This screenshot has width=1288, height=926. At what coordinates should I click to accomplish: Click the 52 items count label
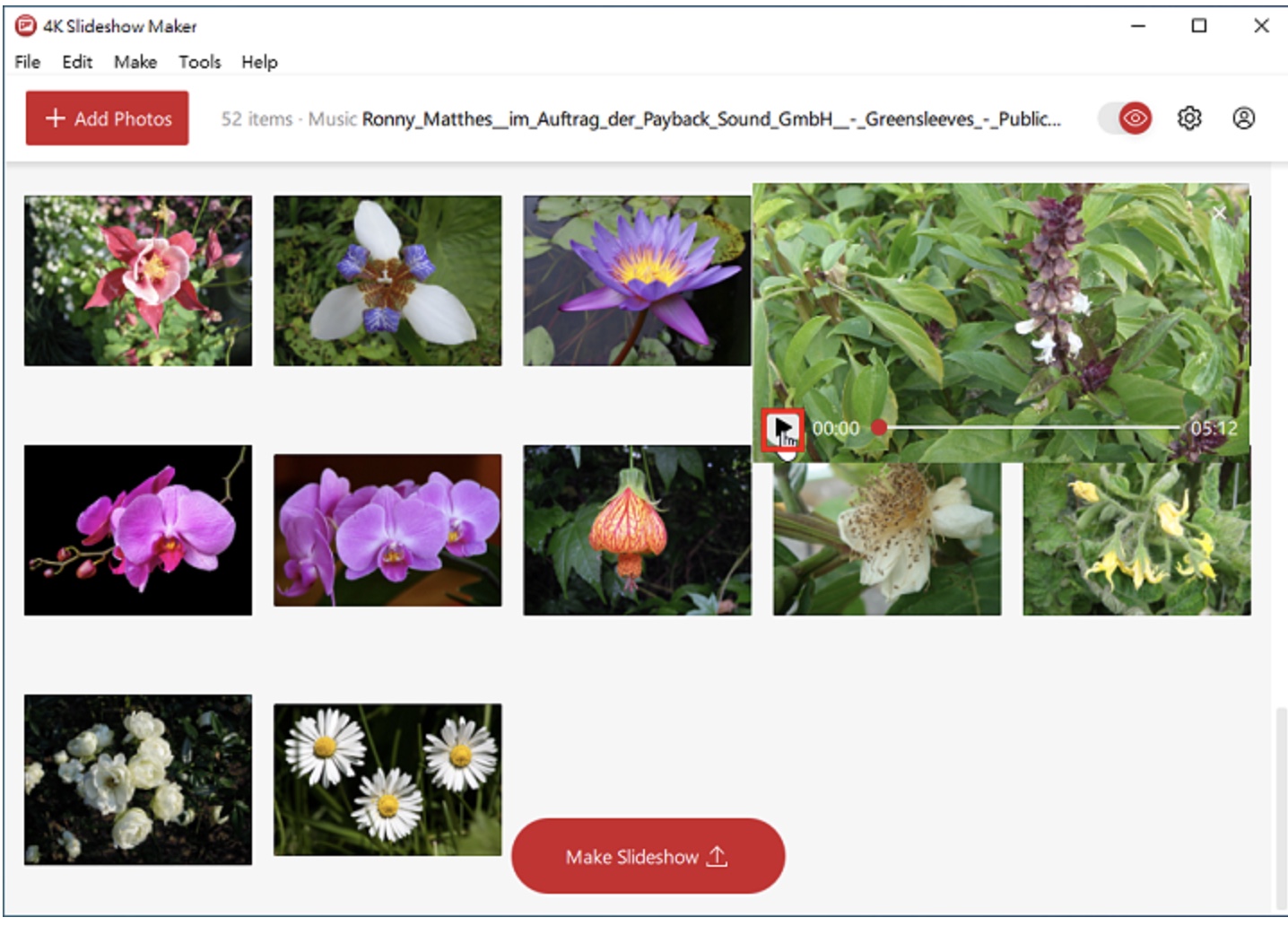257,119
